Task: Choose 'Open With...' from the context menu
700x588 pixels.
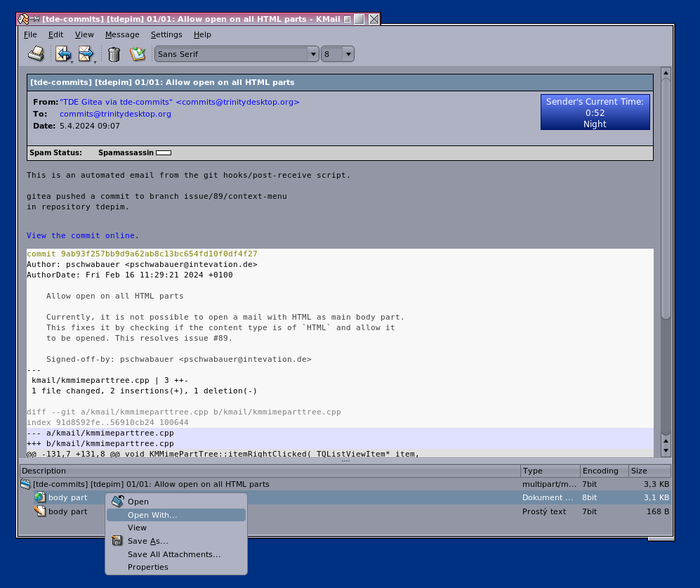Action: coord(152,515)
